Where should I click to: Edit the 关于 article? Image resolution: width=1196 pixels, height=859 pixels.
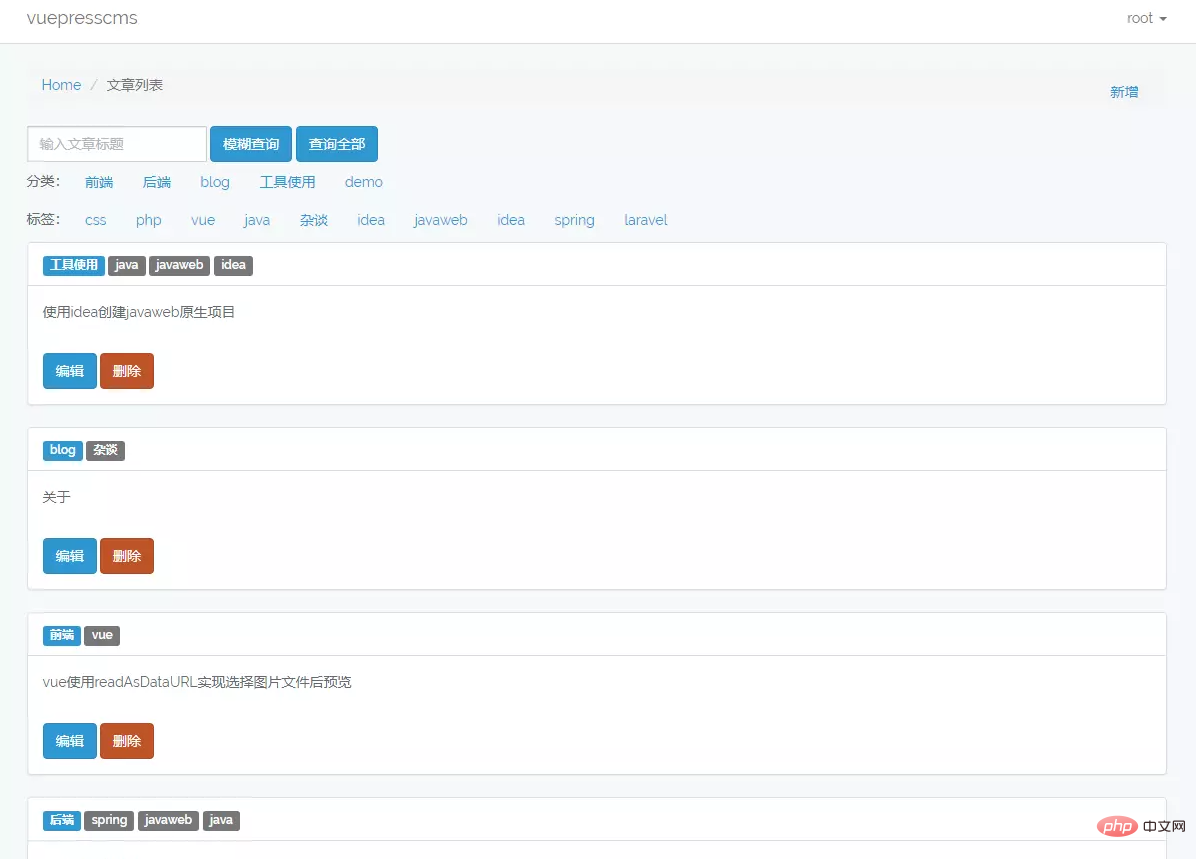coord(69,556)
